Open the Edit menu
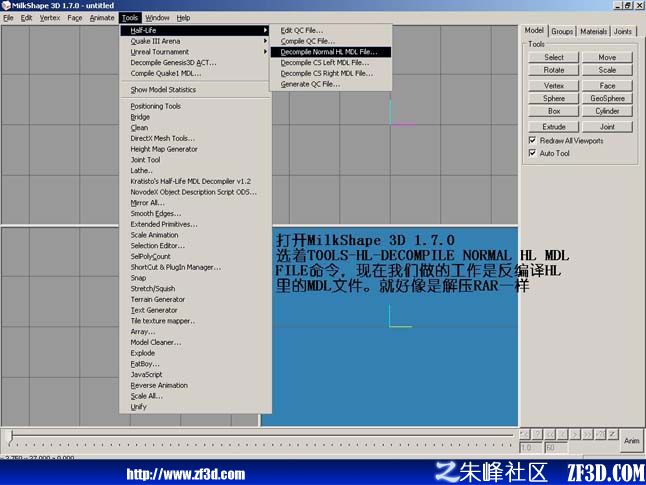The width and height of the screenshot is (646, 485). coord(26,18)
